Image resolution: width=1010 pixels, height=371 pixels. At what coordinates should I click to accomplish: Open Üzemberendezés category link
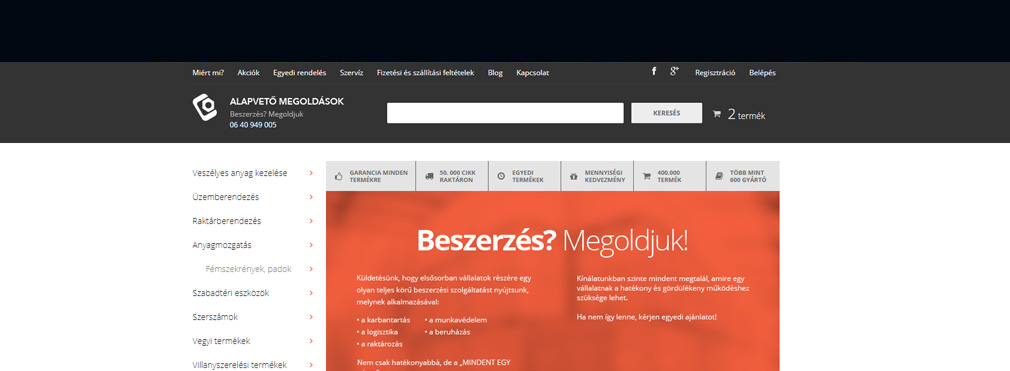225,197
